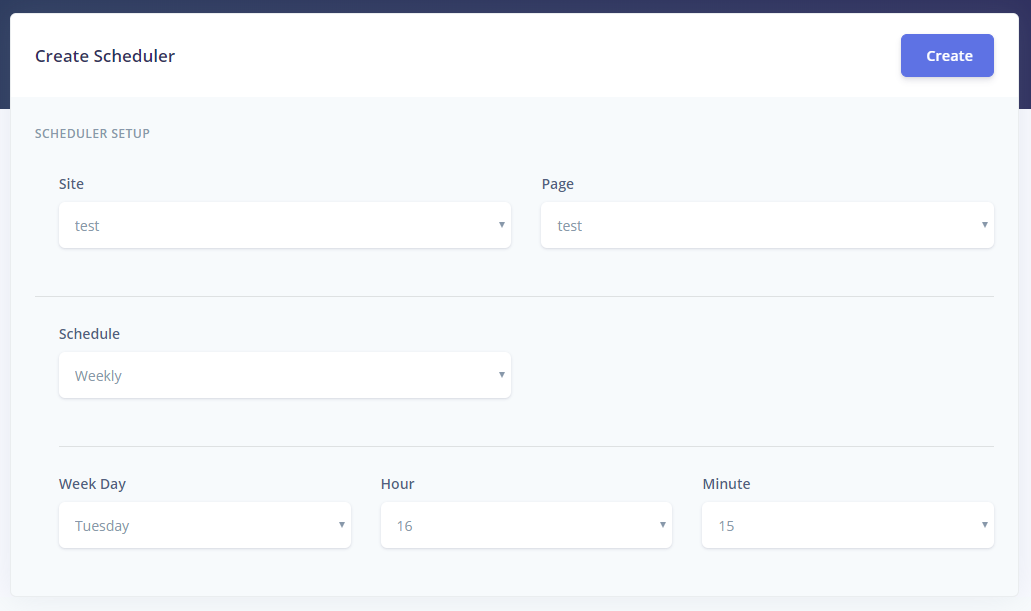Click the SCHEDULER SETUP section heading
The height and width of the screenshot is (611, 1031).
pyautogui.click(x=92, y=133)
